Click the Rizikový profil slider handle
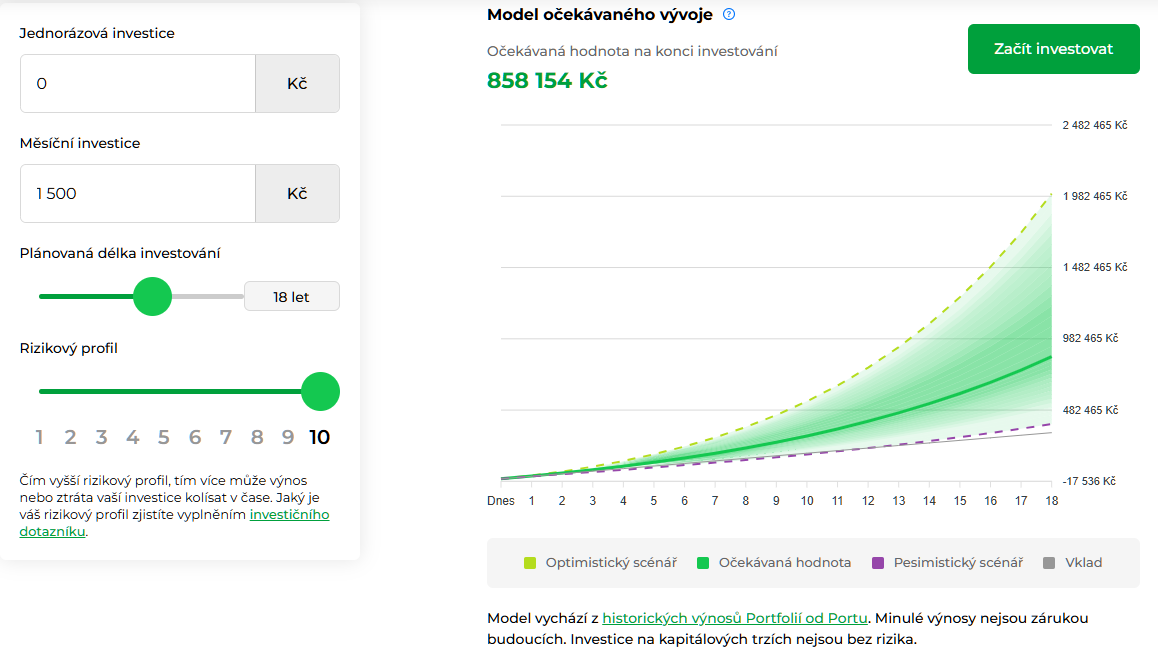Screen dimensions: 1158x649 click(x=320, y=392)
